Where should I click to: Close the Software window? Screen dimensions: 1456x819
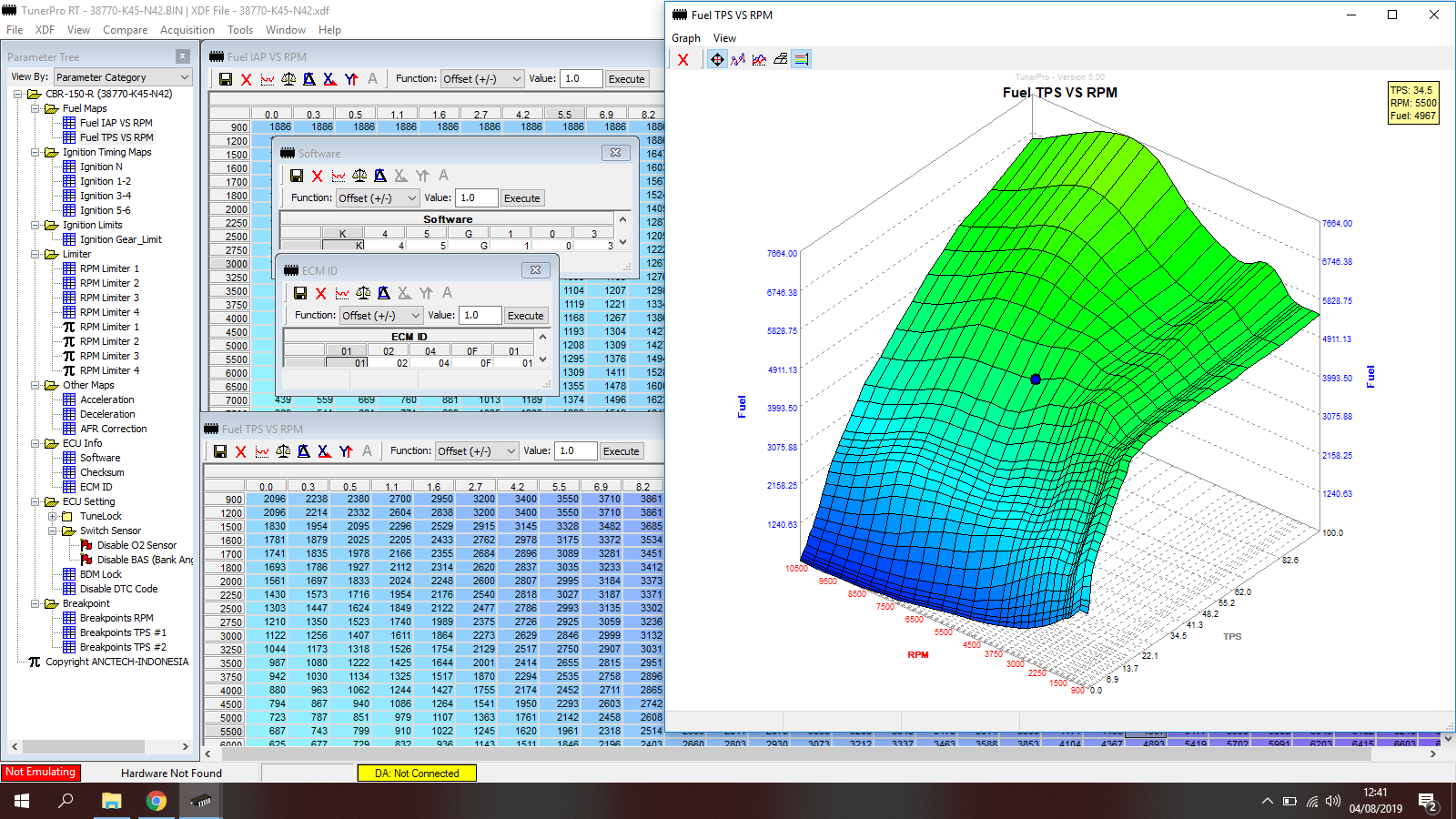(615, 153)
